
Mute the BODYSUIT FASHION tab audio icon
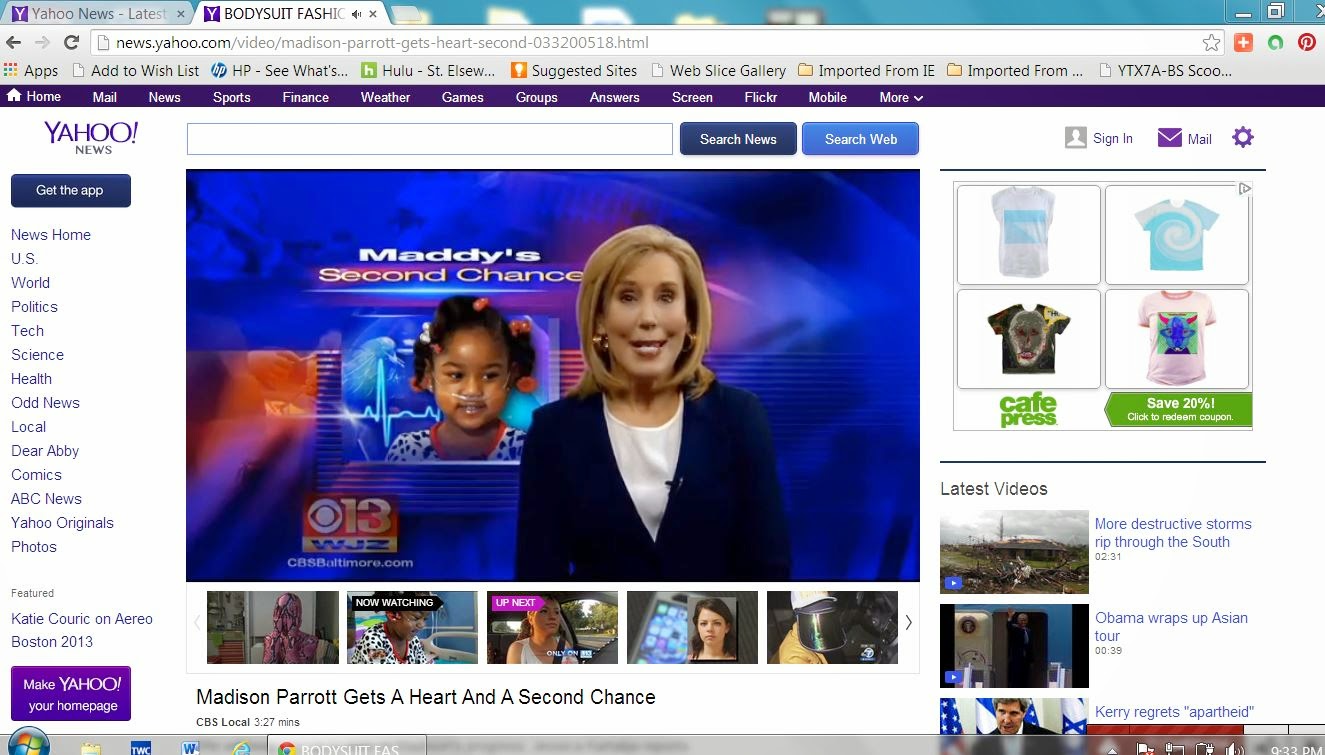click(357, 14)
